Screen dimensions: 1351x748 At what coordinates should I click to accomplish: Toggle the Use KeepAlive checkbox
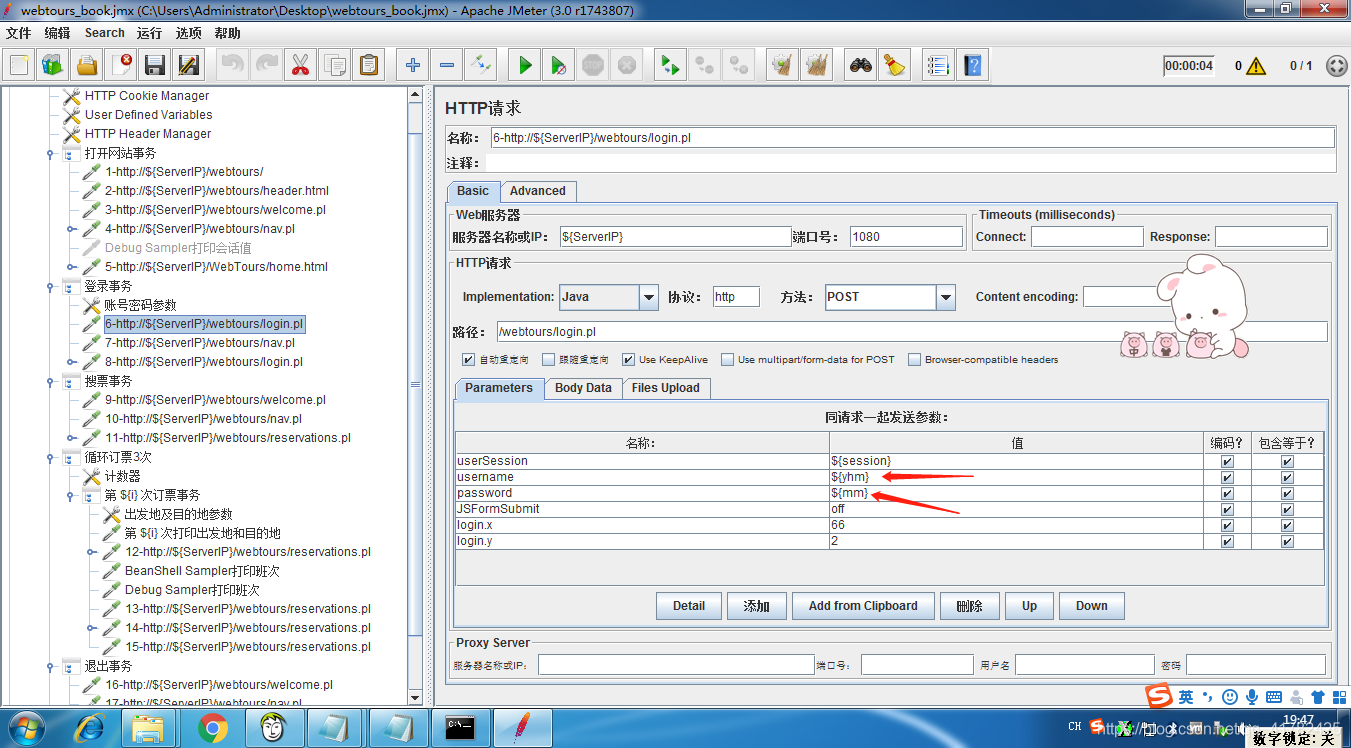click(x=628, y=359)
